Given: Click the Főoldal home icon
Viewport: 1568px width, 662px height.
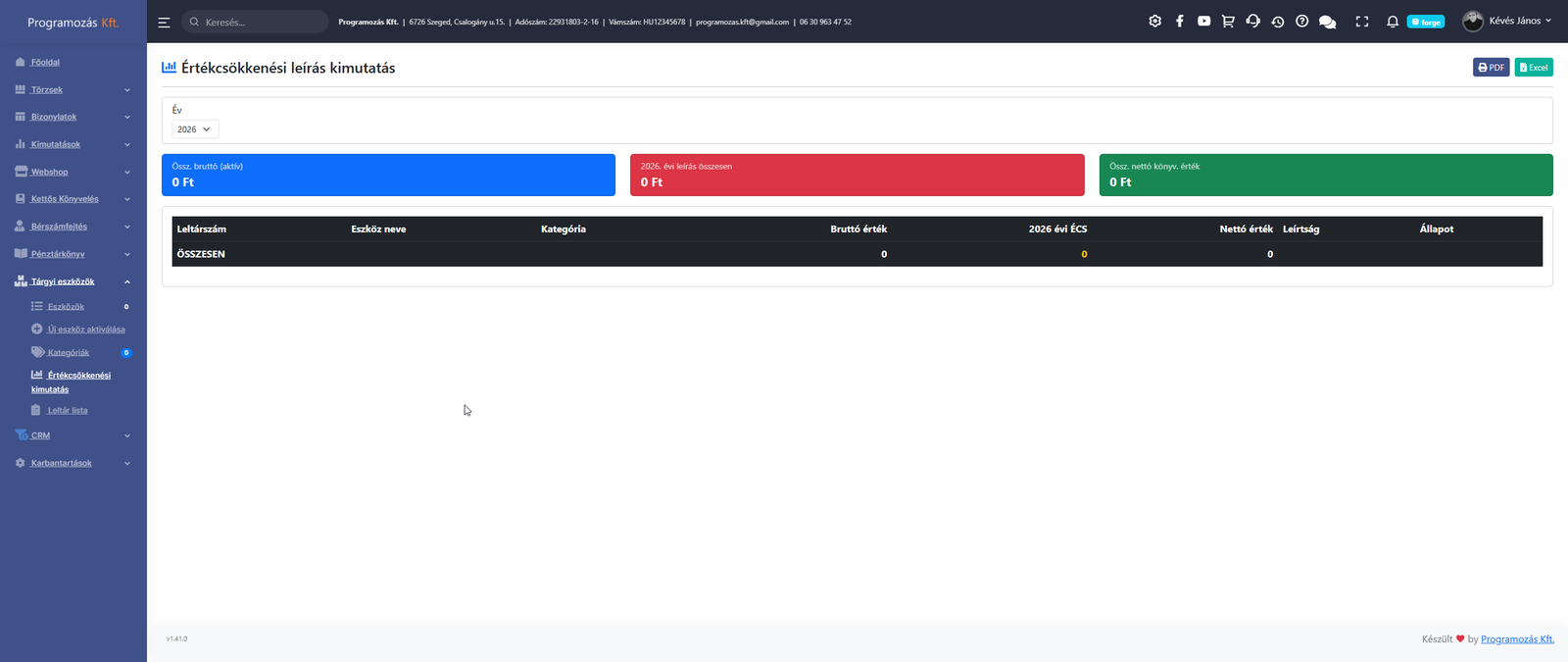Looking at the screenshot, I should coord(21,62).
